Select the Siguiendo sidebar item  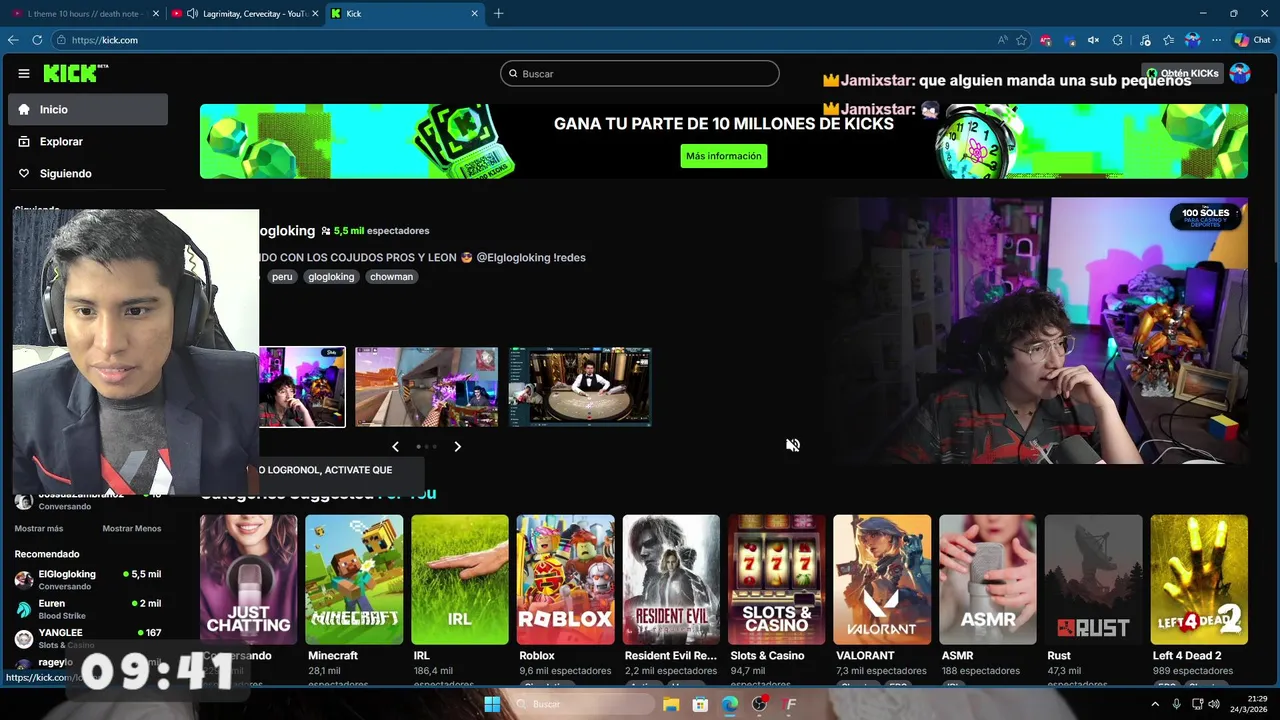click(88, 174)
